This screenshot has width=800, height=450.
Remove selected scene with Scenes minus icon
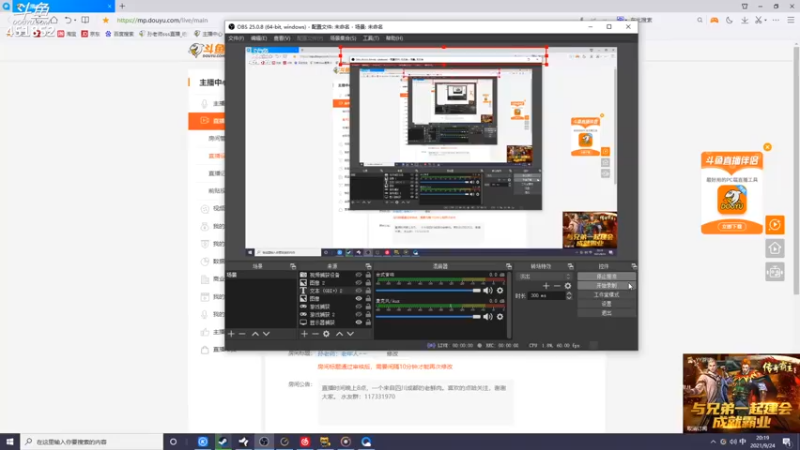click(x=242, y=334)
